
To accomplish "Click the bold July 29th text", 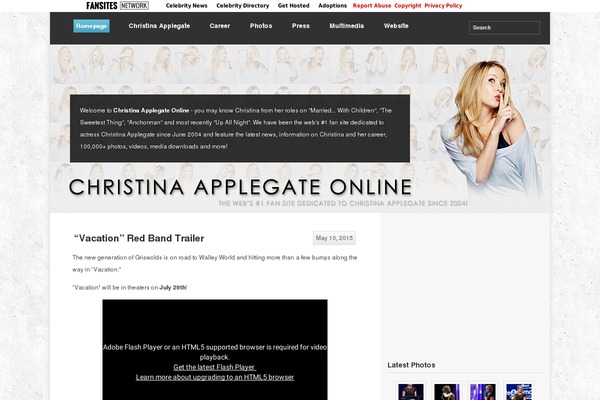I will tap(173, 287).
